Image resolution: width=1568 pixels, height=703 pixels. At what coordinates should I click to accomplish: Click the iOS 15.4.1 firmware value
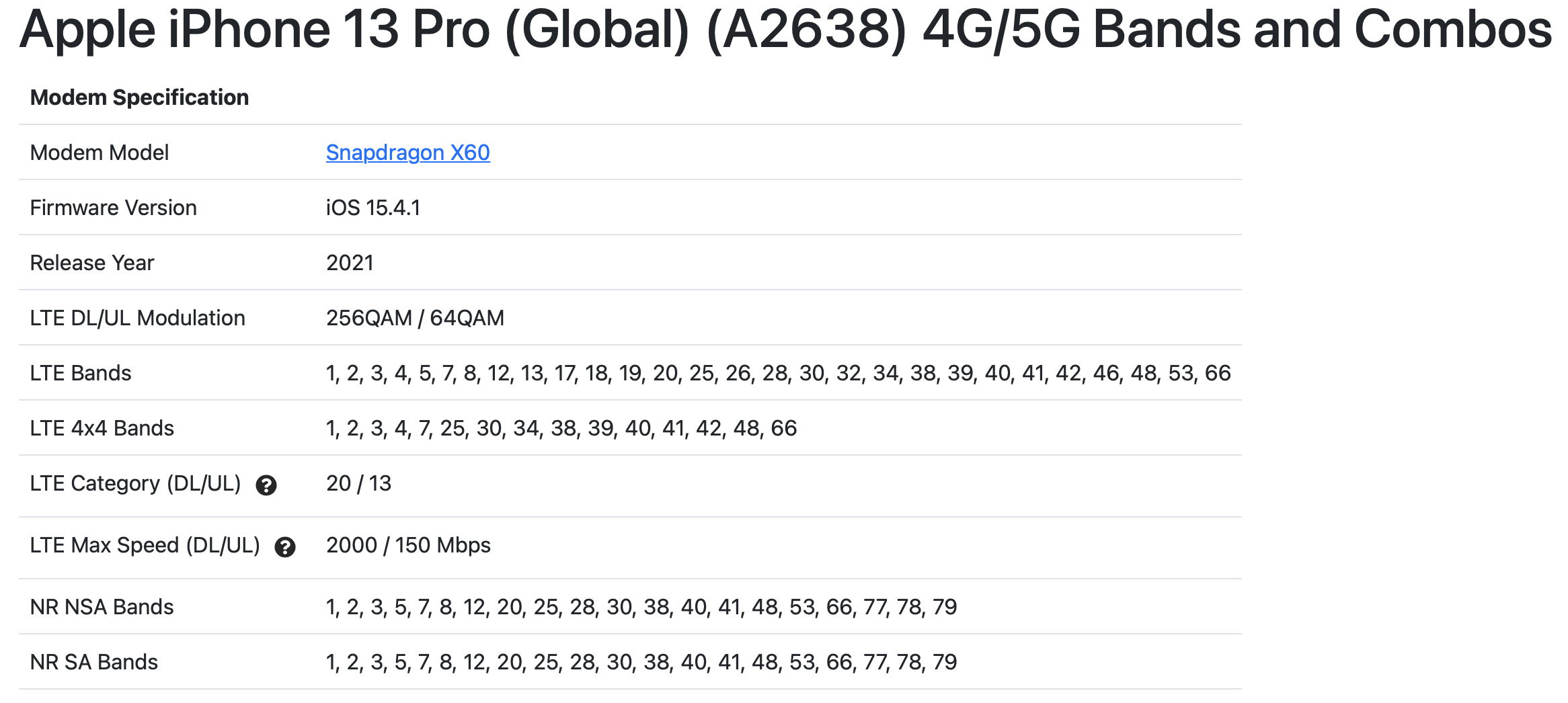click(373, 208)
